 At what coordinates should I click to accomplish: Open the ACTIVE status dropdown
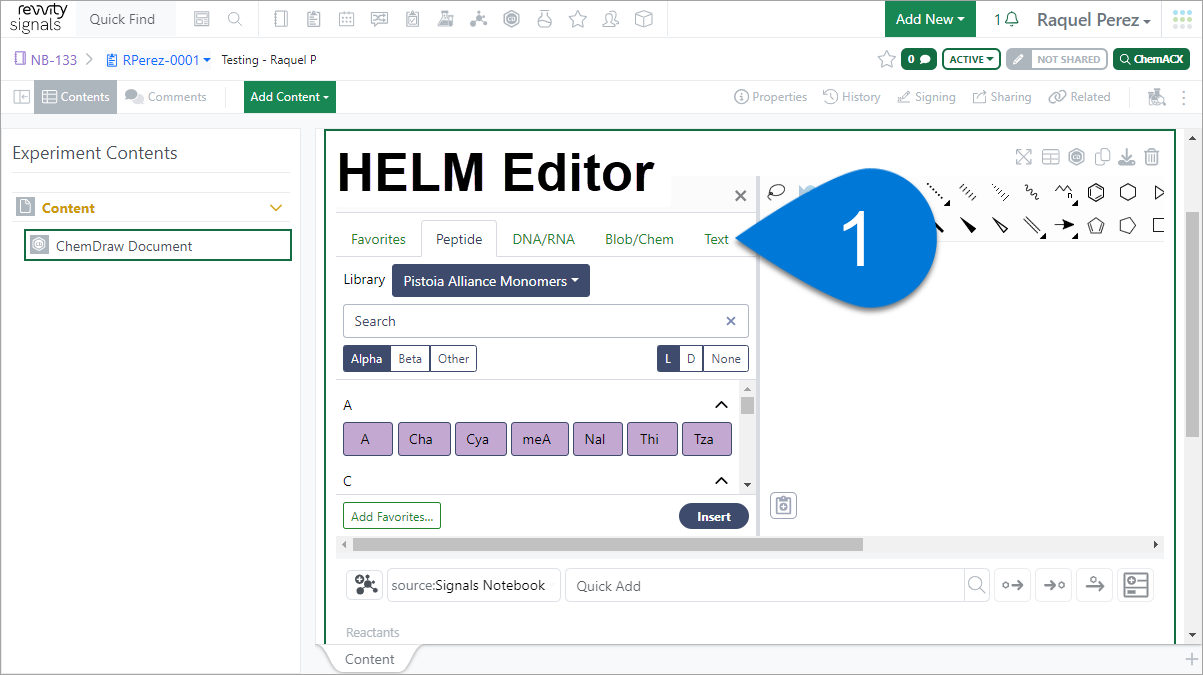pyautogui.click(x=973, y=59)
